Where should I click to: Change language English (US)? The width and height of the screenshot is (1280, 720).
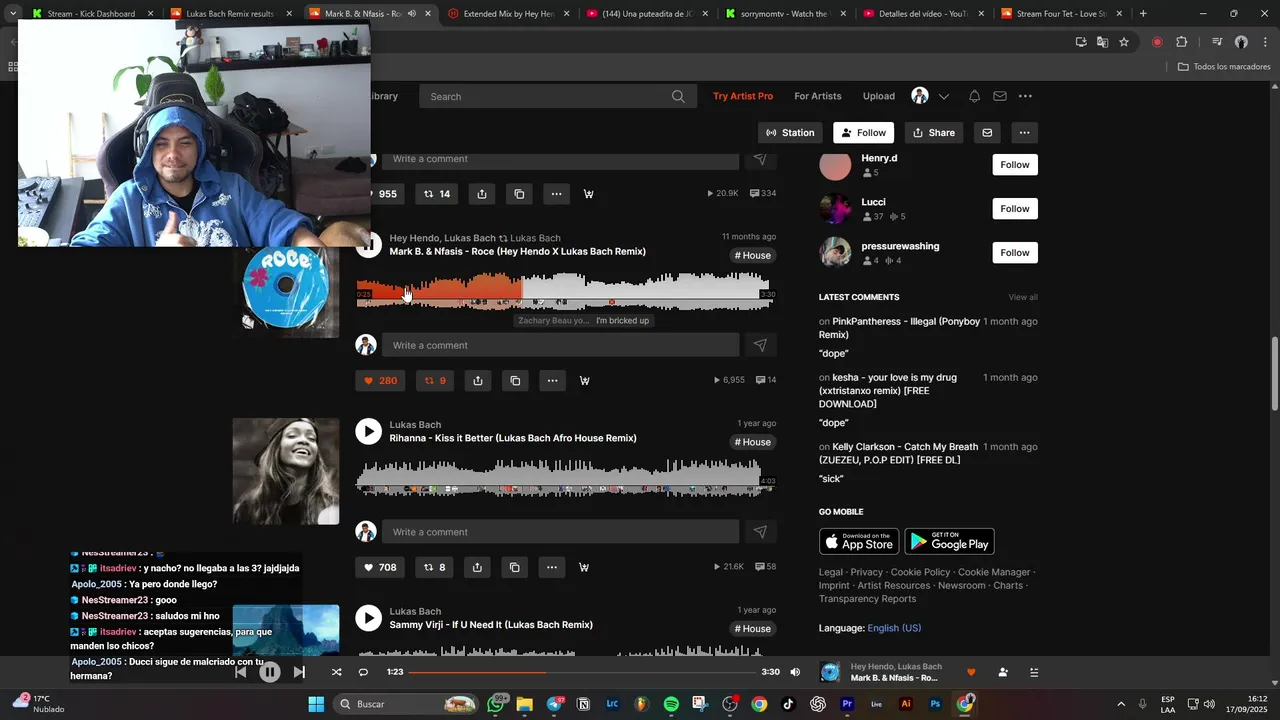pyautogui.click(x=894, y=628)
